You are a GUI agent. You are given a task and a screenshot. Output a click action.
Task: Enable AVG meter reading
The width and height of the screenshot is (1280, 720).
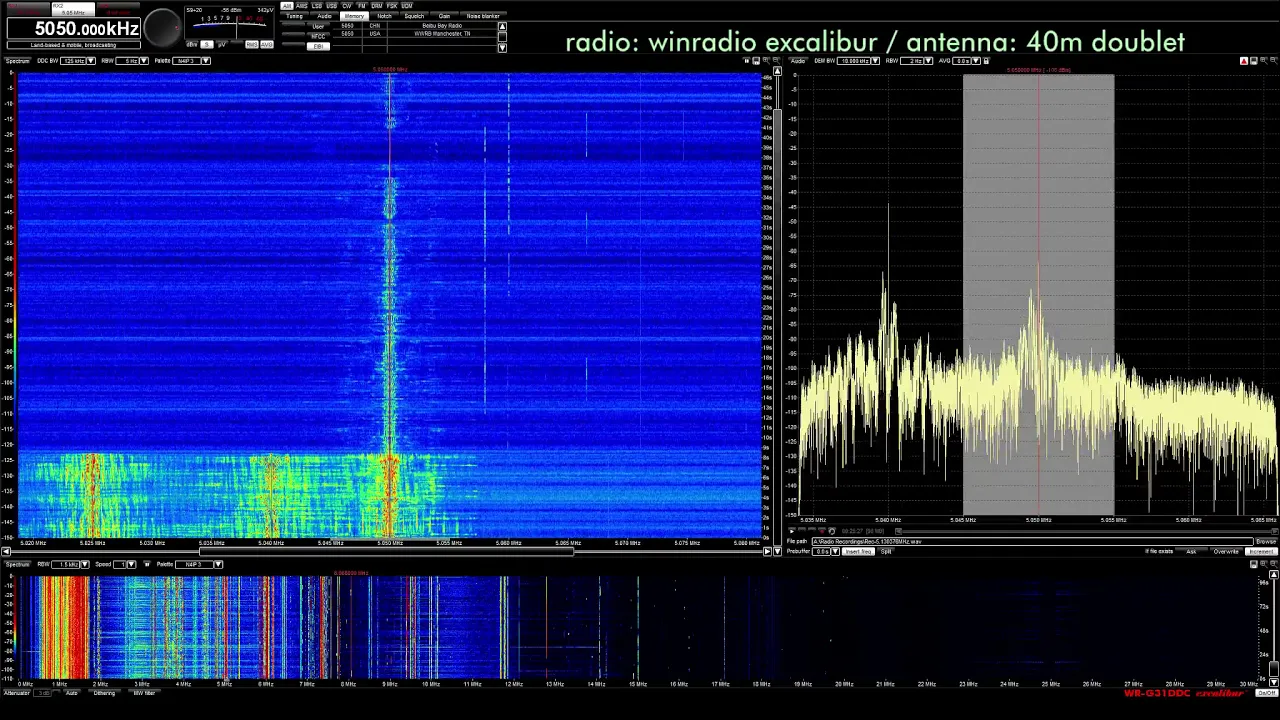(267, 44)
